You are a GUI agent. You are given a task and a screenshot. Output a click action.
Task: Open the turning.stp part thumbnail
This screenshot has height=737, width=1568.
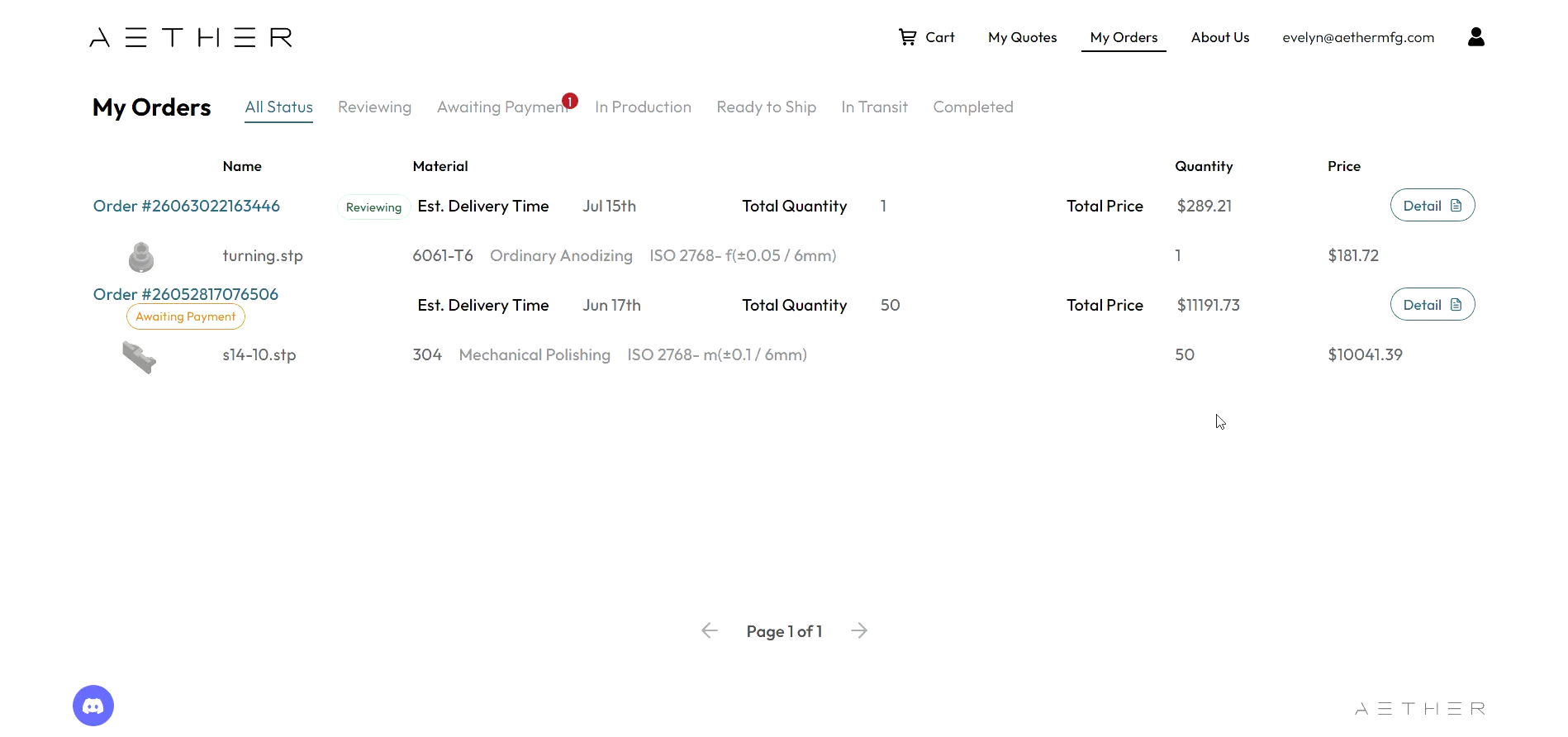click(141, 257)
